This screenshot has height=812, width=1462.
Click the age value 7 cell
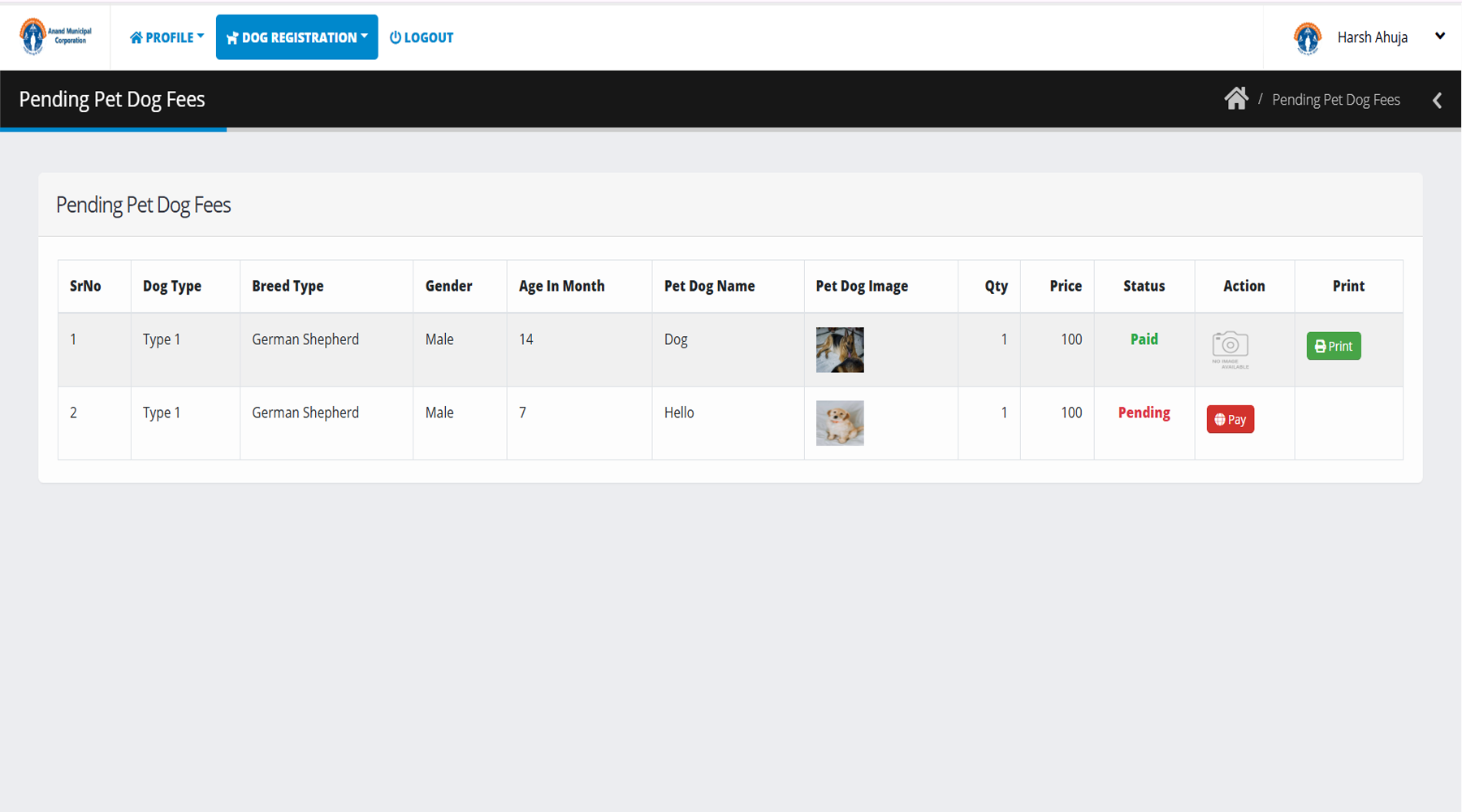tap(579, 423)
